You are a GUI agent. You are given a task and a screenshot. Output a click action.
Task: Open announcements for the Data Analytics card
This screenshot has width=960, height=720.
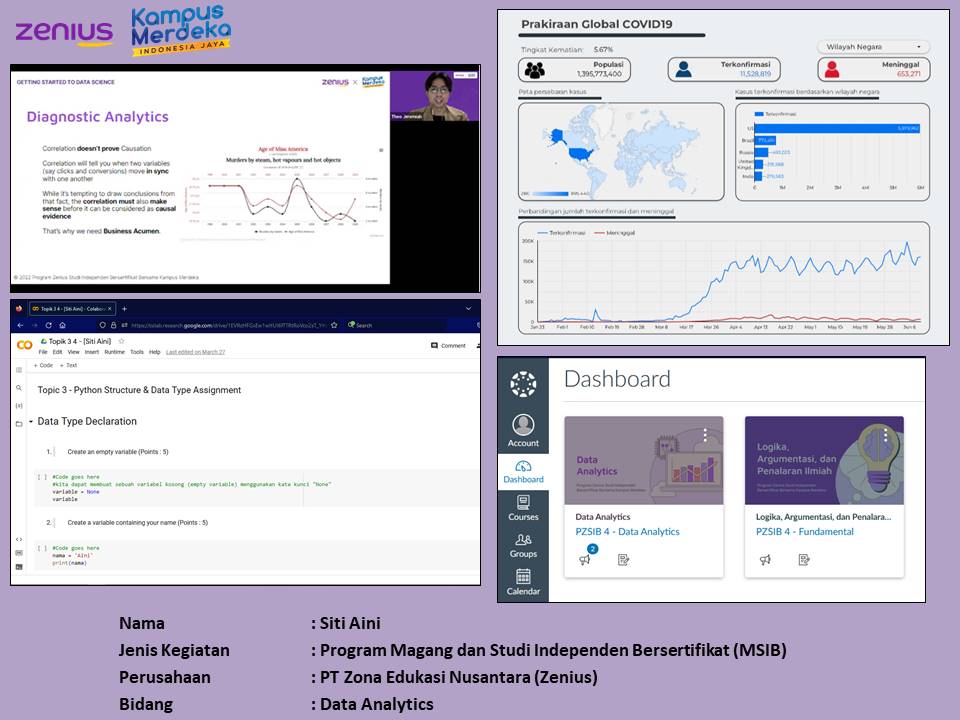(x=585, y=560)
